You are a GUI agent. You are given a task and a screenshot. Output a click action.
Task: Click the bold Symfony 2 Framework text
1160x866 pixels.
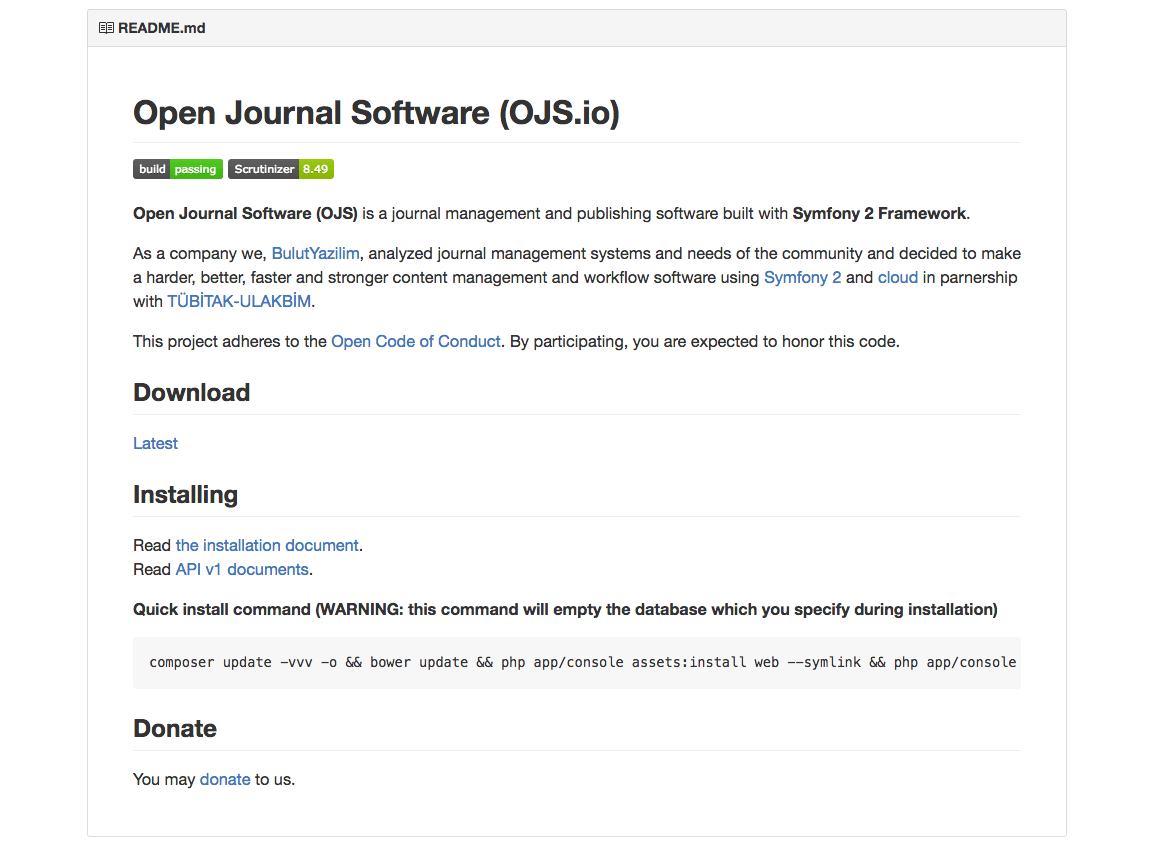tap(879, 213)
